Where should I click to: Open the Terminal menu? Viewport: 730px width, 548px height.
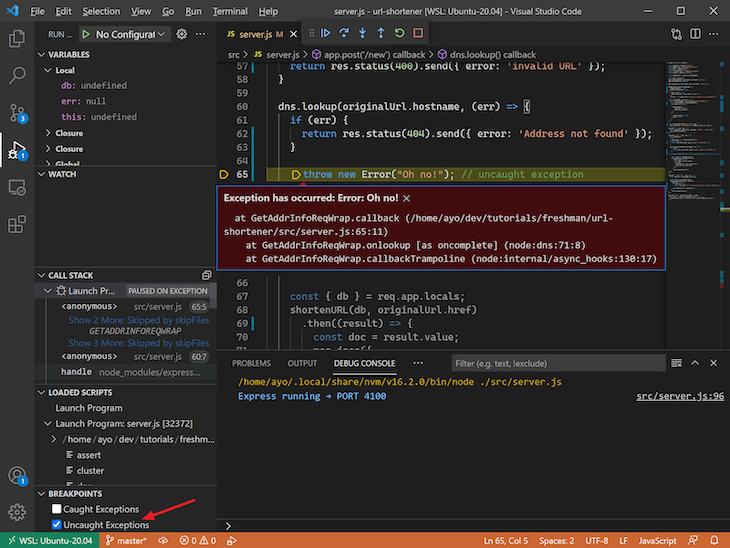[230, 11]
